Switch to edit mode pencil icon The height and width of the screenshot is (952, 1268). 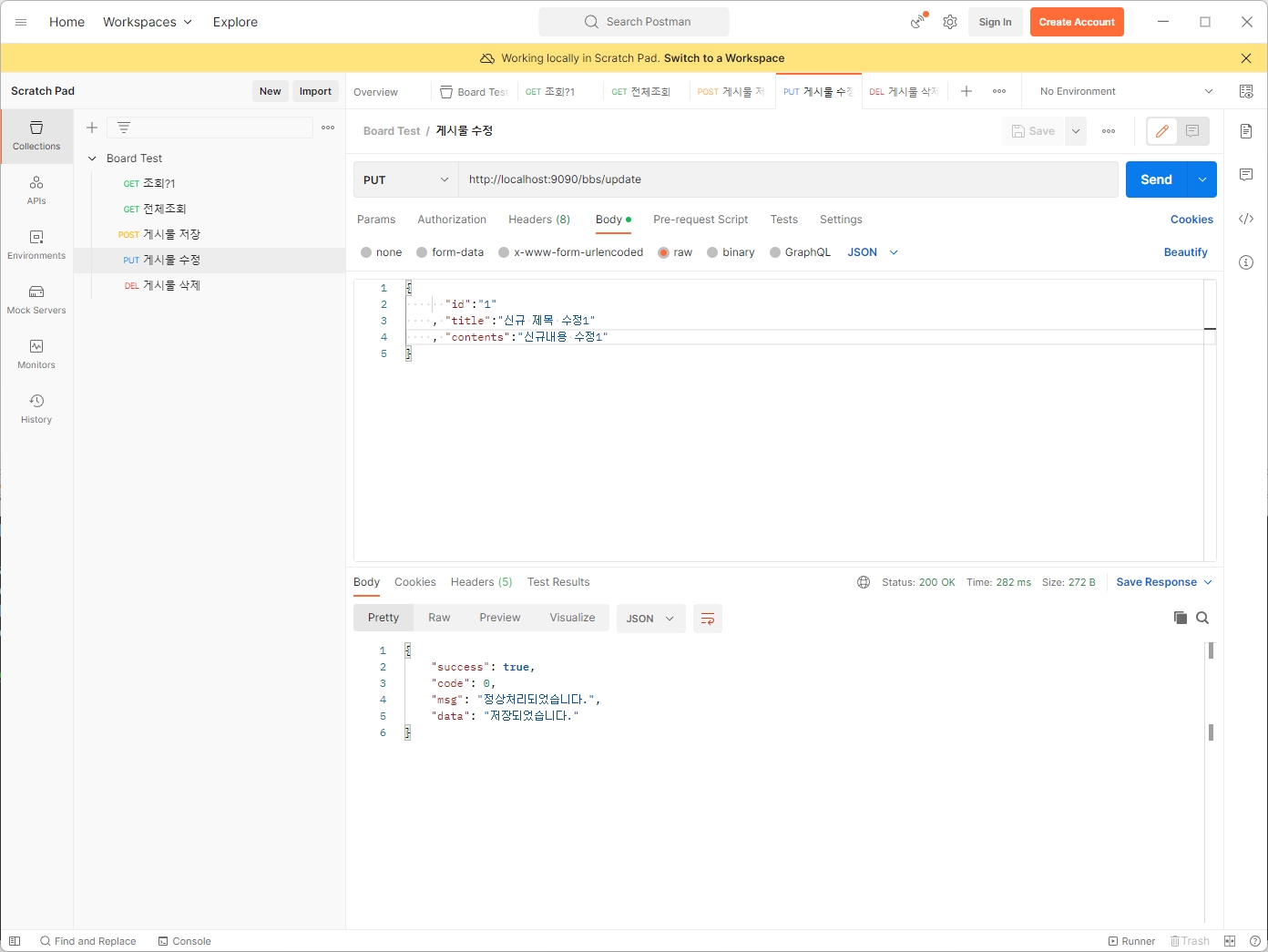[1162, 131]
